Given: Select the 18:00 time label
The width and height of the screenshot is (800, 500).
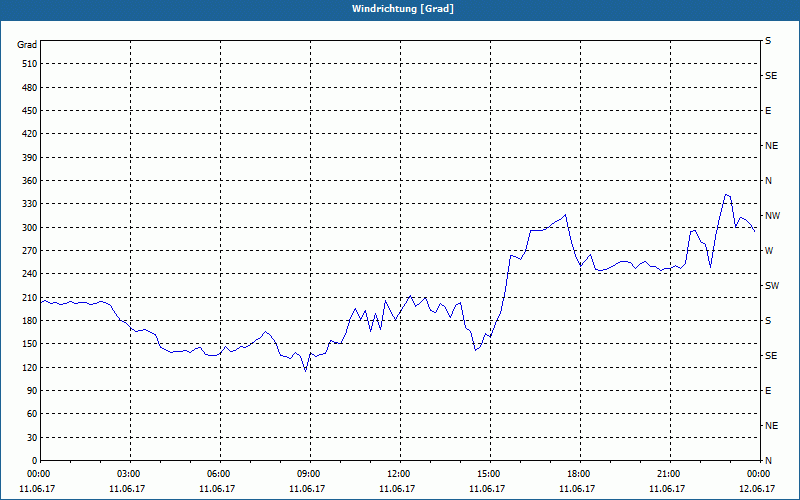Looking at the screenshot, I should (580, 474).
